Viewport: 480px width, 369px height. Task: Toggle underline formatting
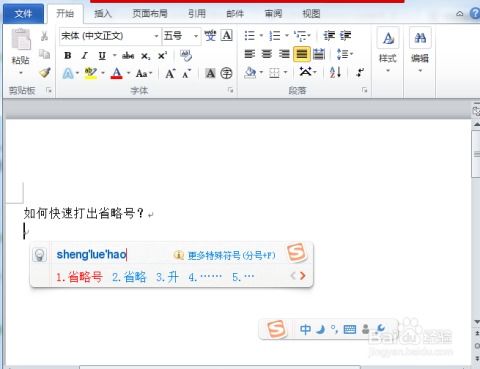click(102, 56)
